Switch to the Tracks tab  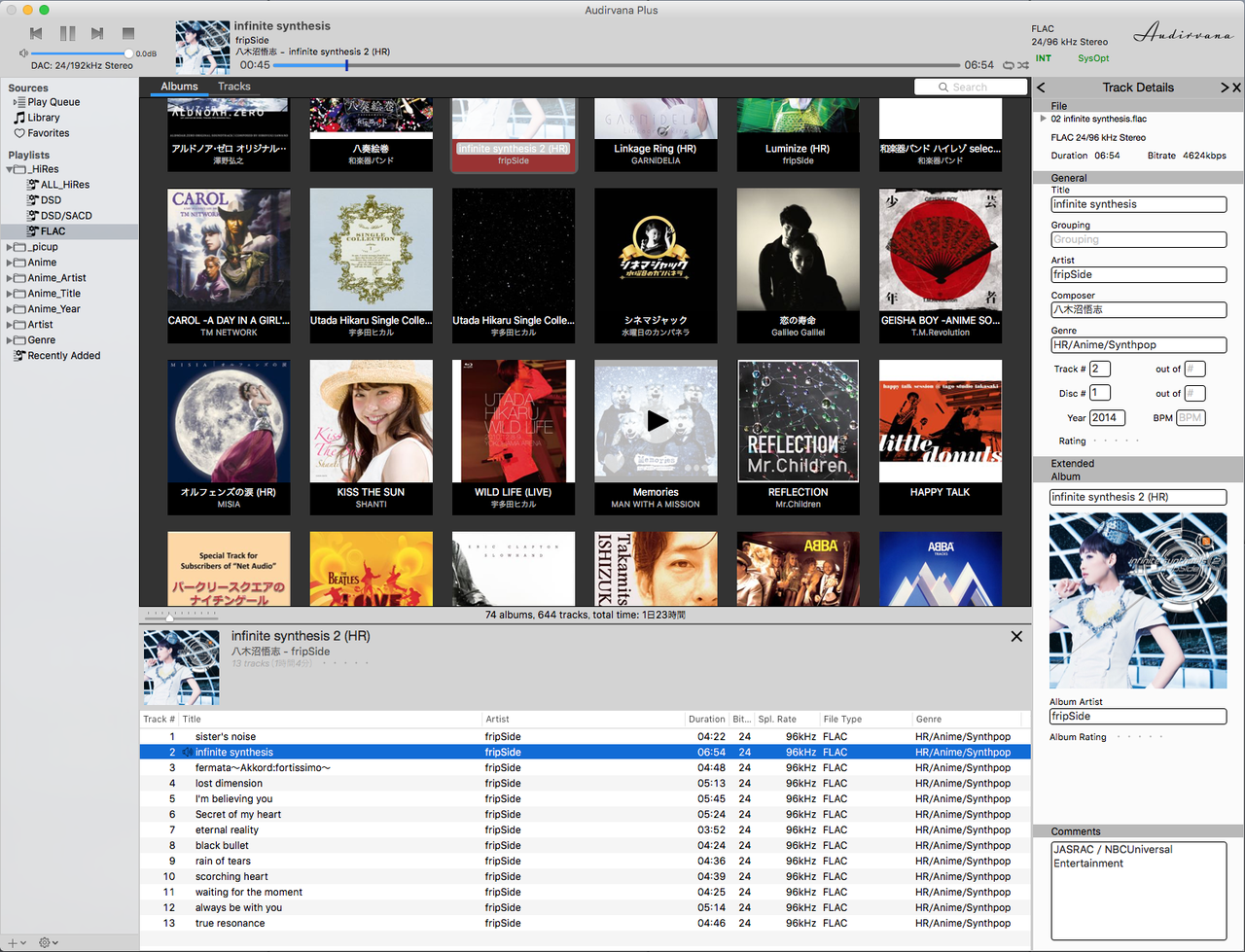click(234, 87)
